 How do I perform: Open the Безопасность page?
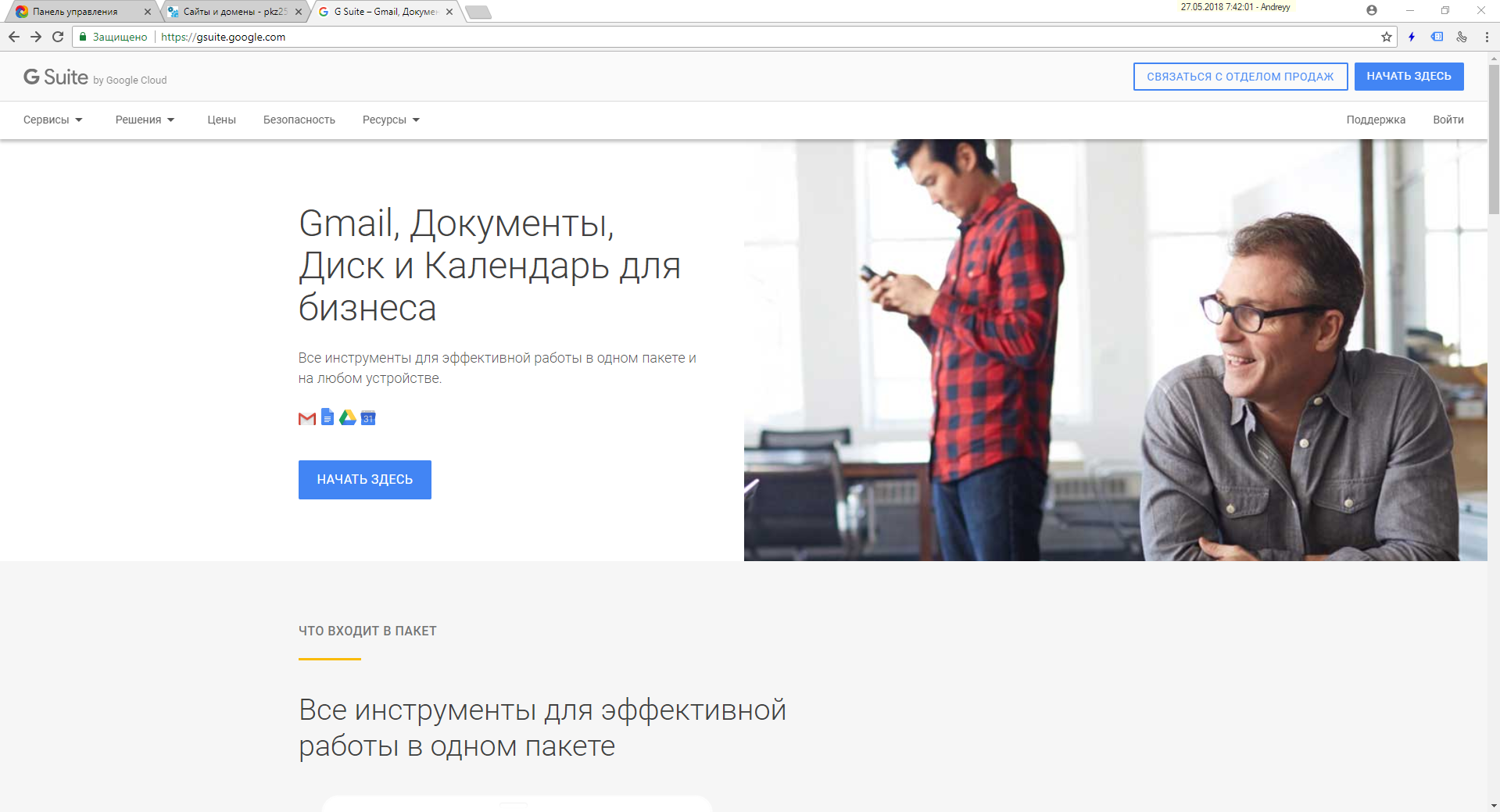pos(299,120)
